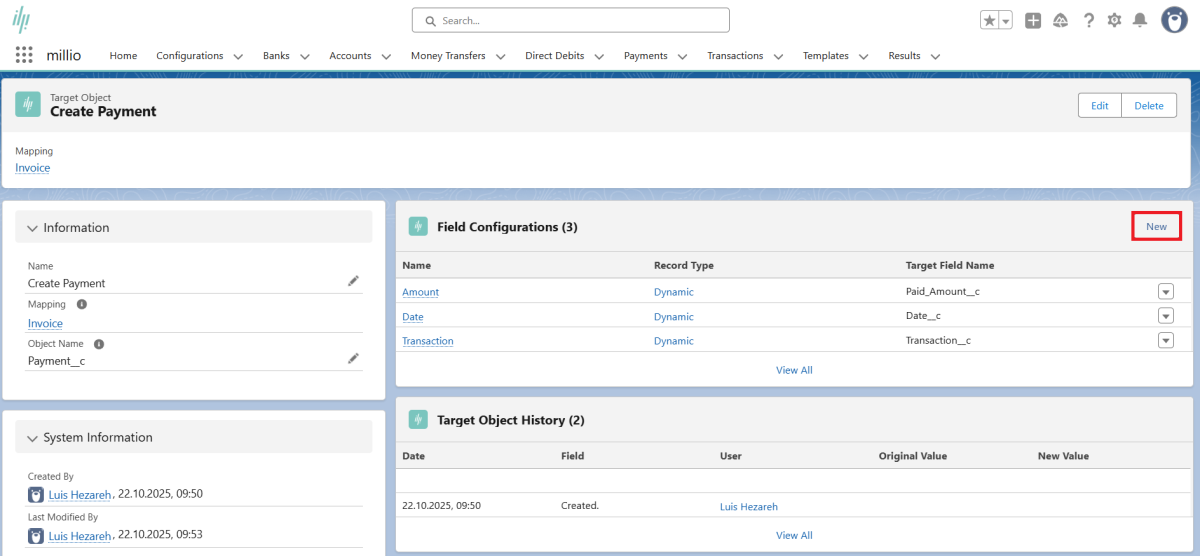Expand the Payments navigation menu chevron
Image resolution: width=1200 pixels, height=556 pixels.
(682, 57)
